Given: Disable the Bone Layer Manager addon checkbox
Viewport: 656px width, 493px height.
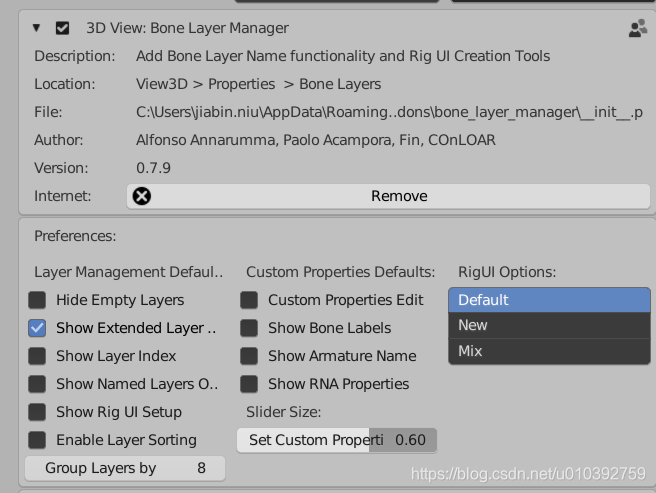Looking at the screenshot, I should pos(62,28).
